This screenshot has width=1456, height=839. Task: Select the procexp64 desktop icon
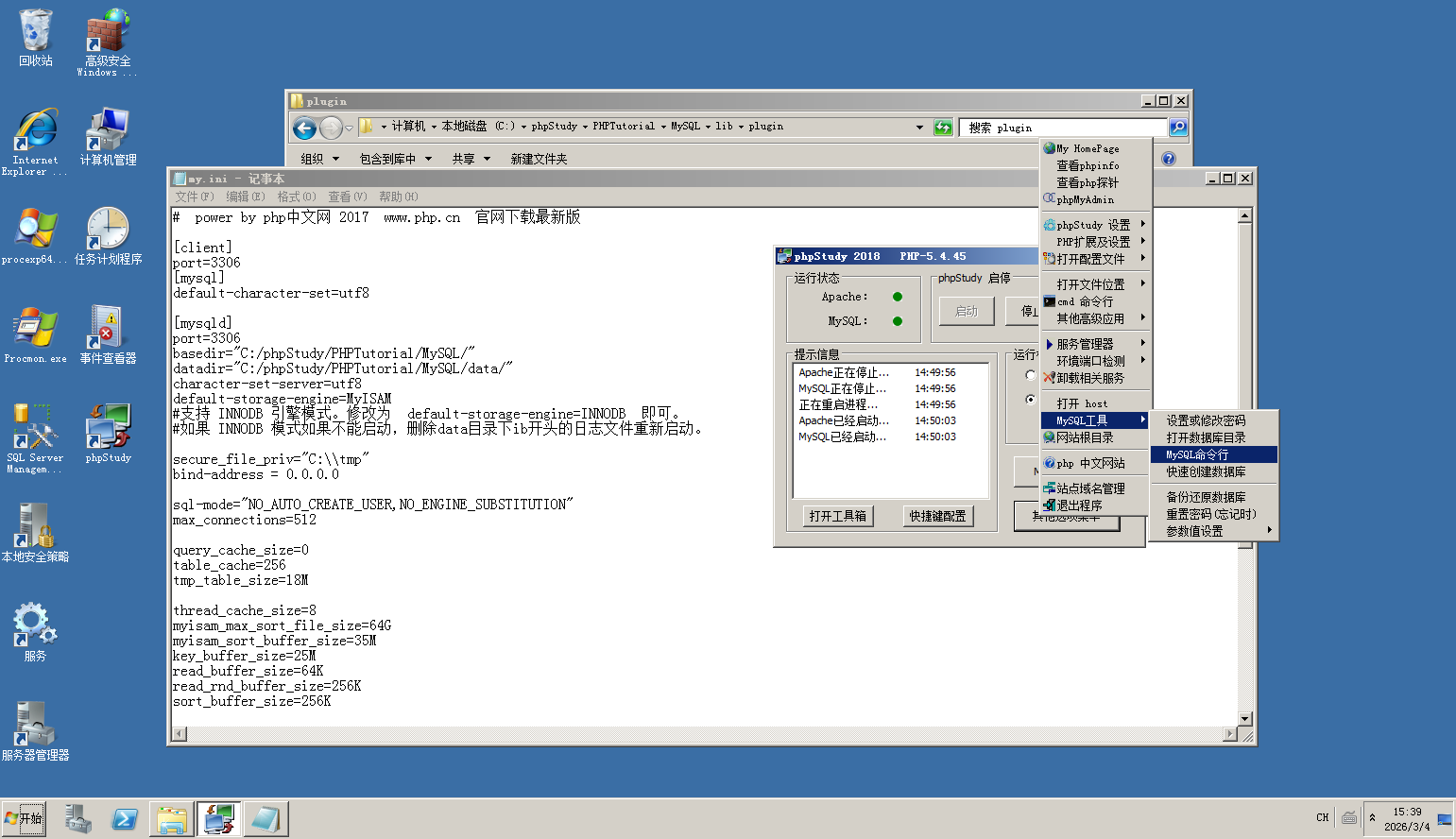click(36, 236)
